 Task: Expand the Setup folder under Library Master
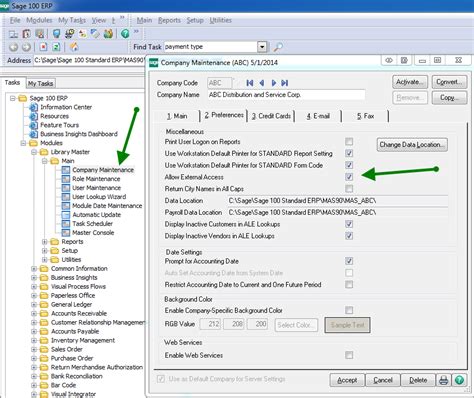(45, 251)
